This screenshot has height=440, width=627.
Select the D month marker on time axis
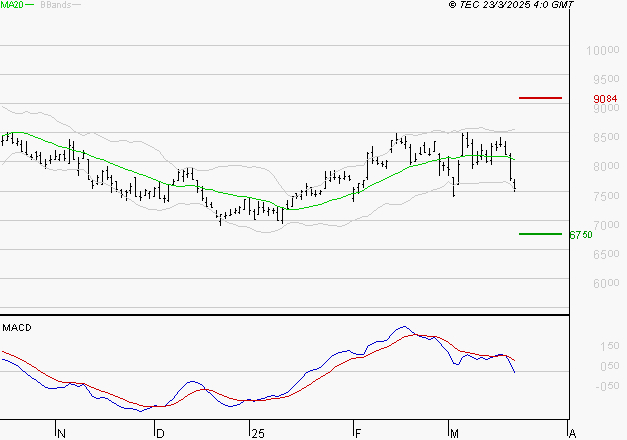pos(159,433)
